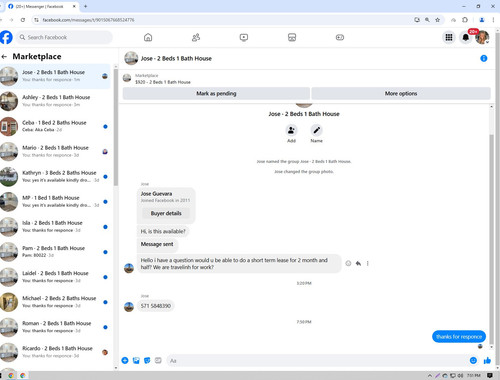The height and width of the screenshot is (380, 500).
Task: Open Isla - 2 Beds 1 Bath House chat
Action: point(55,227)
